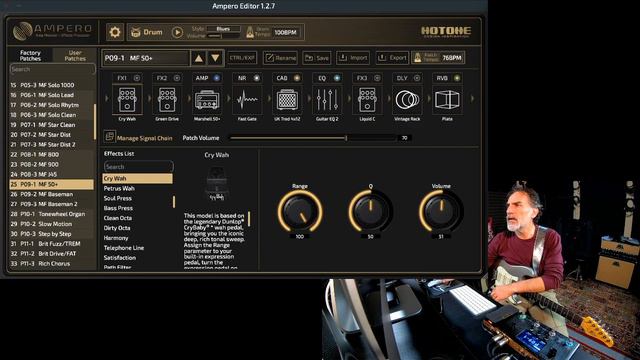Choose Soul Press in Effects List
The height and width of the screenshot is (360, 640).
coord(137,198)
